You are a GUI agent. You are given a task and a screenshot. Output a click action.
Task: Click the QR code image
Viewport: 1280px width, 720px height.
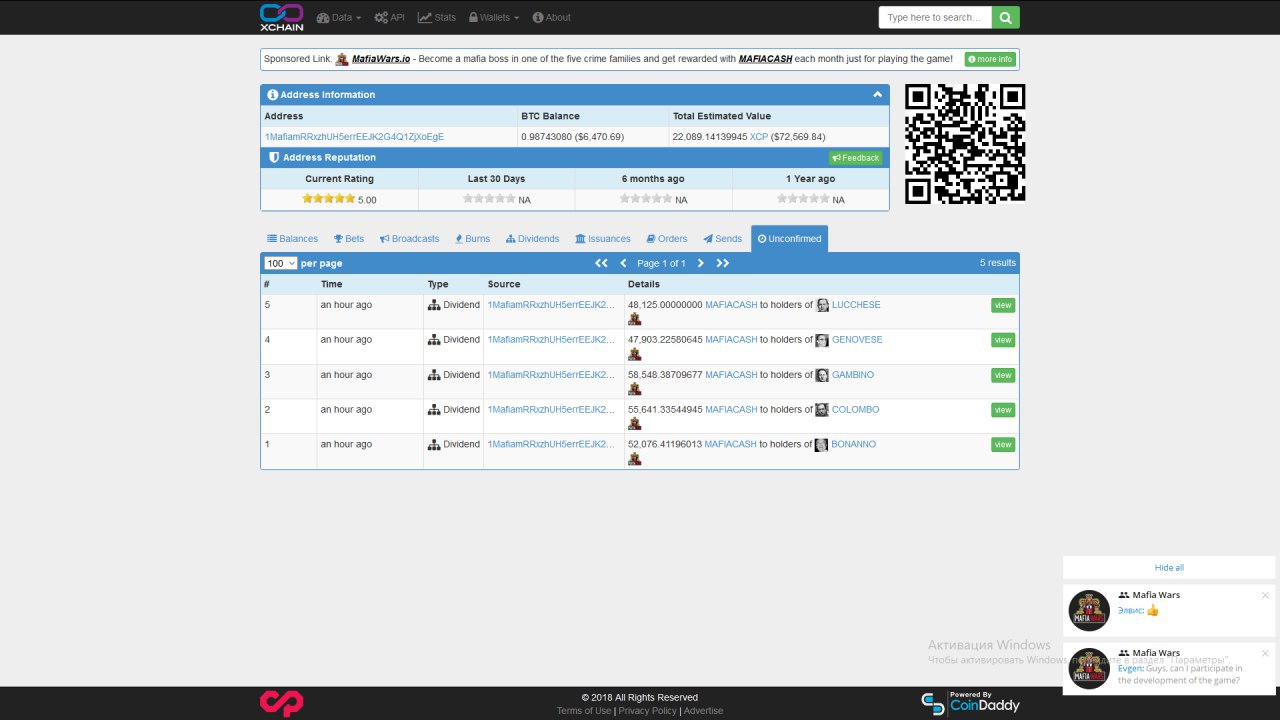point(965,144)
